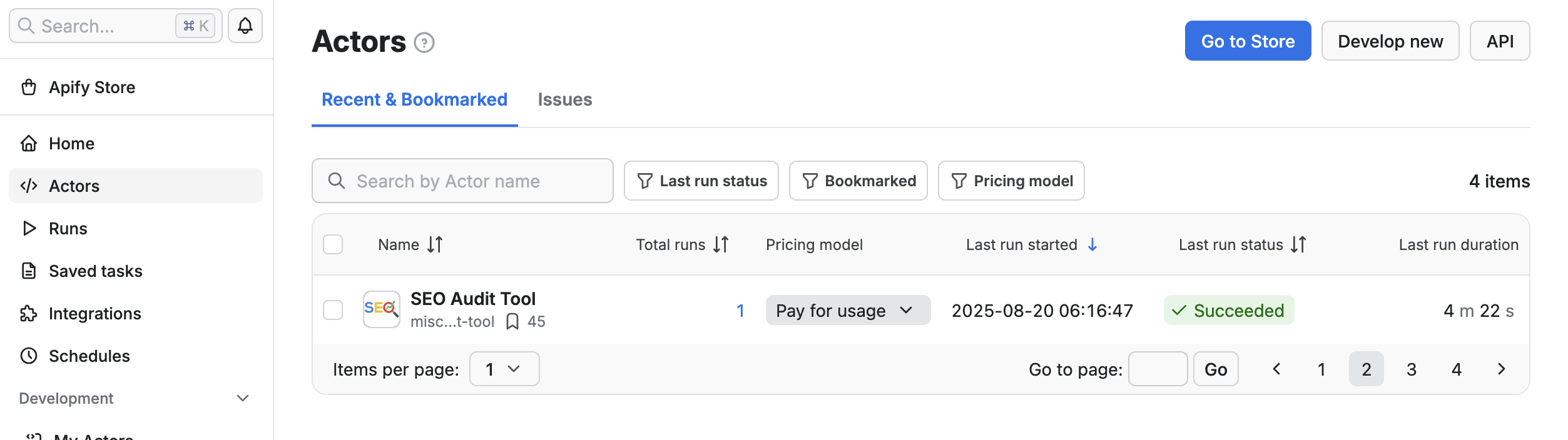
Task: Sort by Name column arrows icon
Action: (435, 244)
